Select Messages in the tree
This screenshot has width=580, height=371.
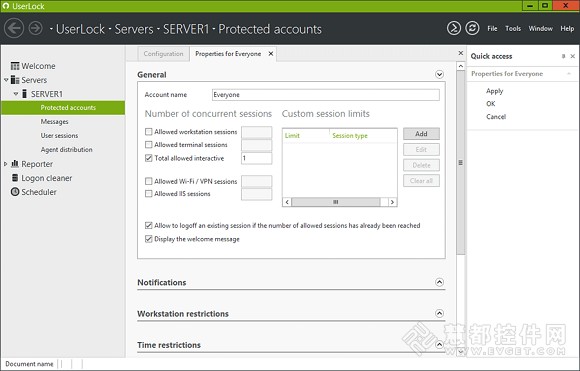click(x=54, y=122)
